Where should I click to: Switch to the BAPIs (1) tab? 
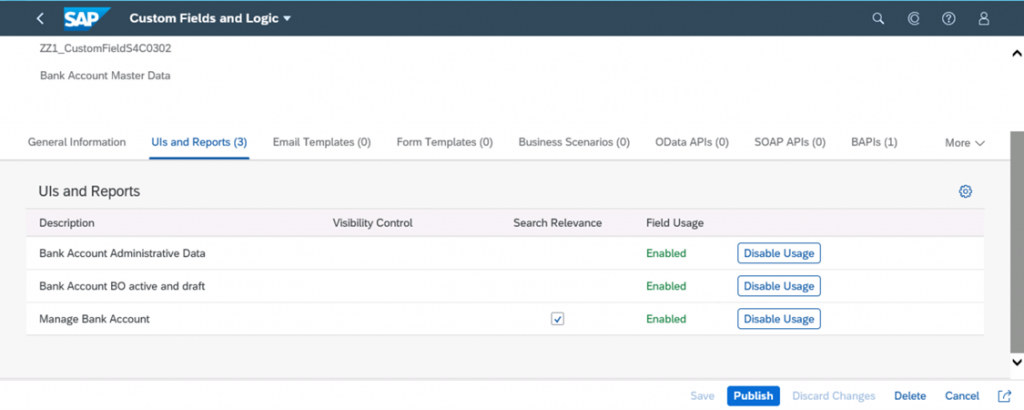(x=874, y=142)
